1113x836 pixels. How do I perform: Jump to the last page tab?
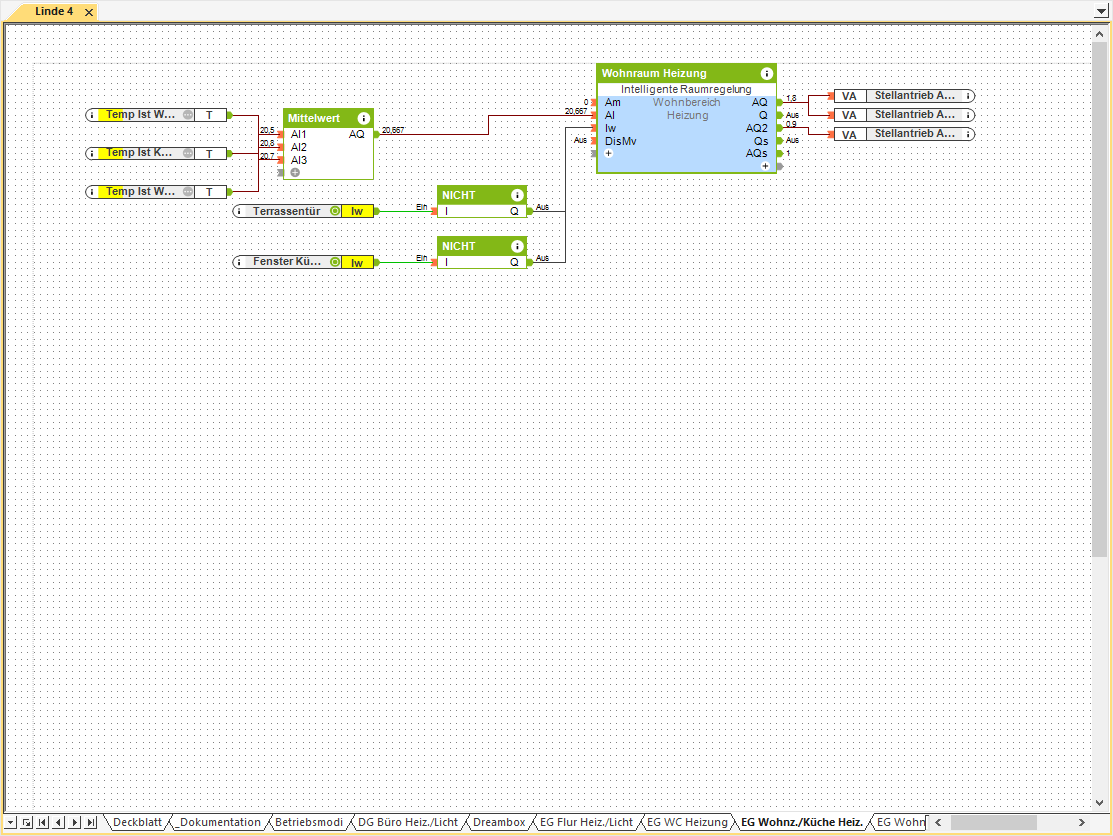(91, 822)
